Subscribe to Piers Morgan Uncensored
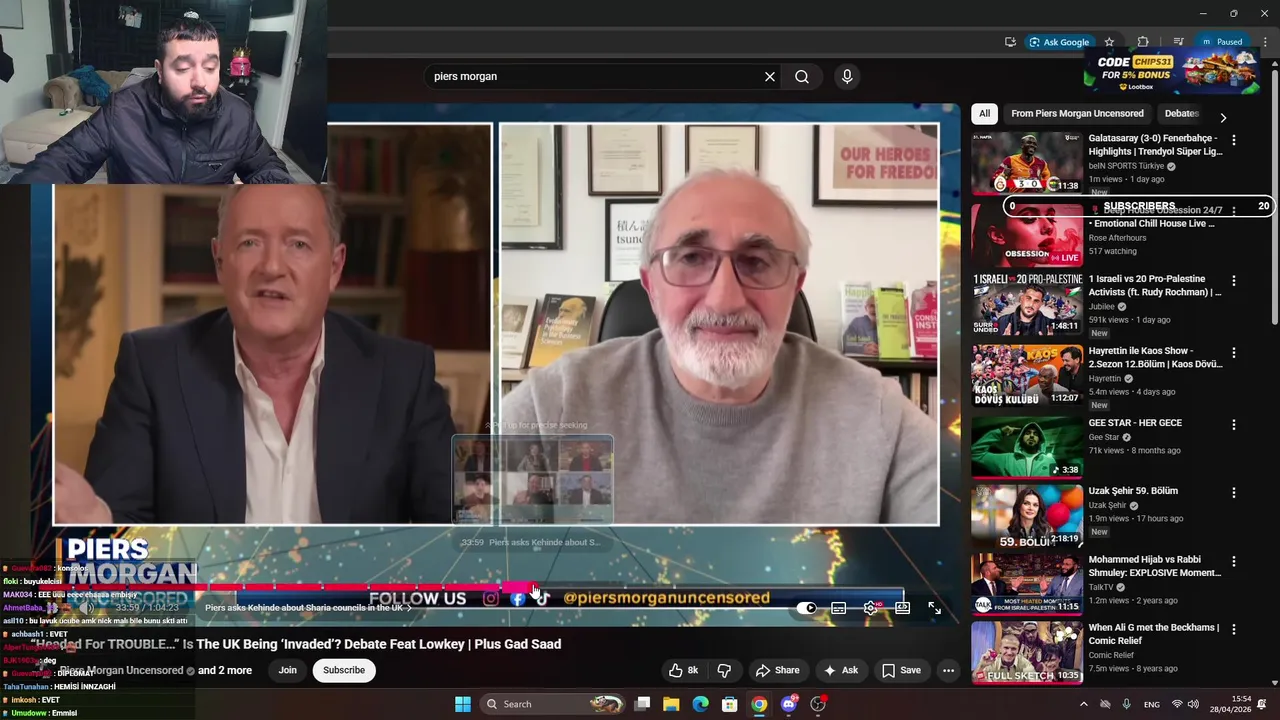Viewport: 1280px width, 720px height. click(x=343, y=670)
